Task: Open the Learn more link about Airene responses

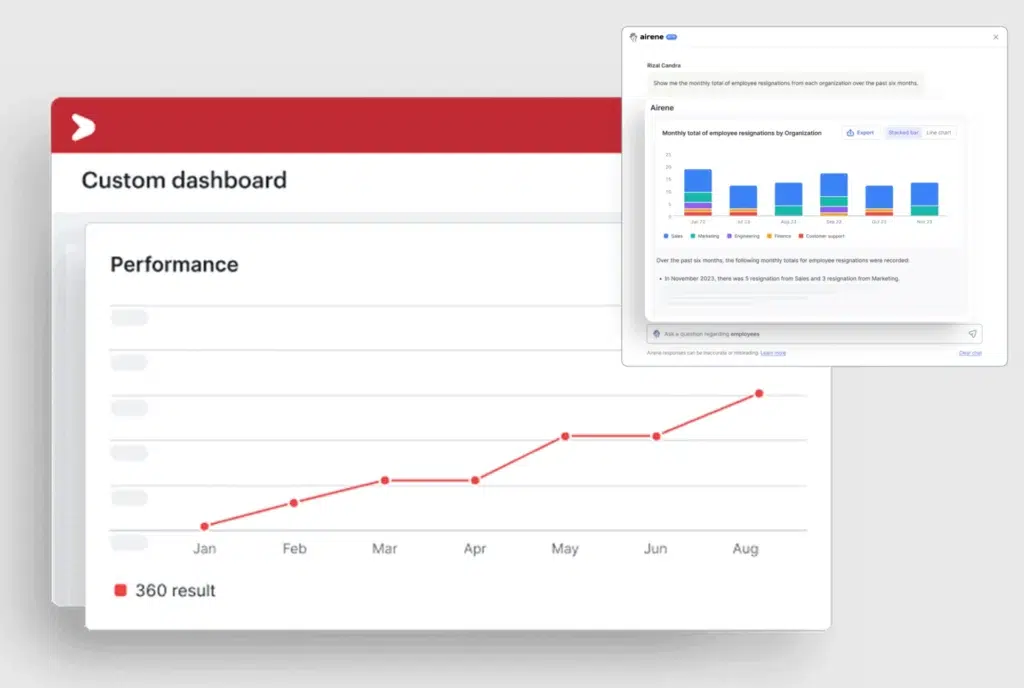Action: click(772, 353)
